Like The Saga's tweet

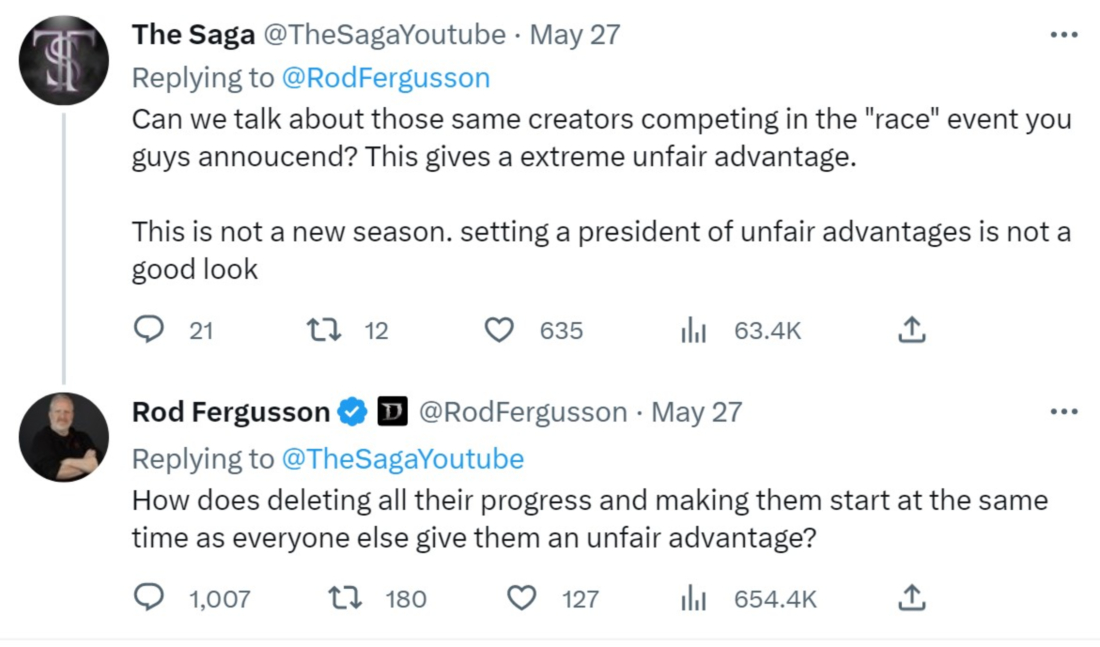[498, 330]
